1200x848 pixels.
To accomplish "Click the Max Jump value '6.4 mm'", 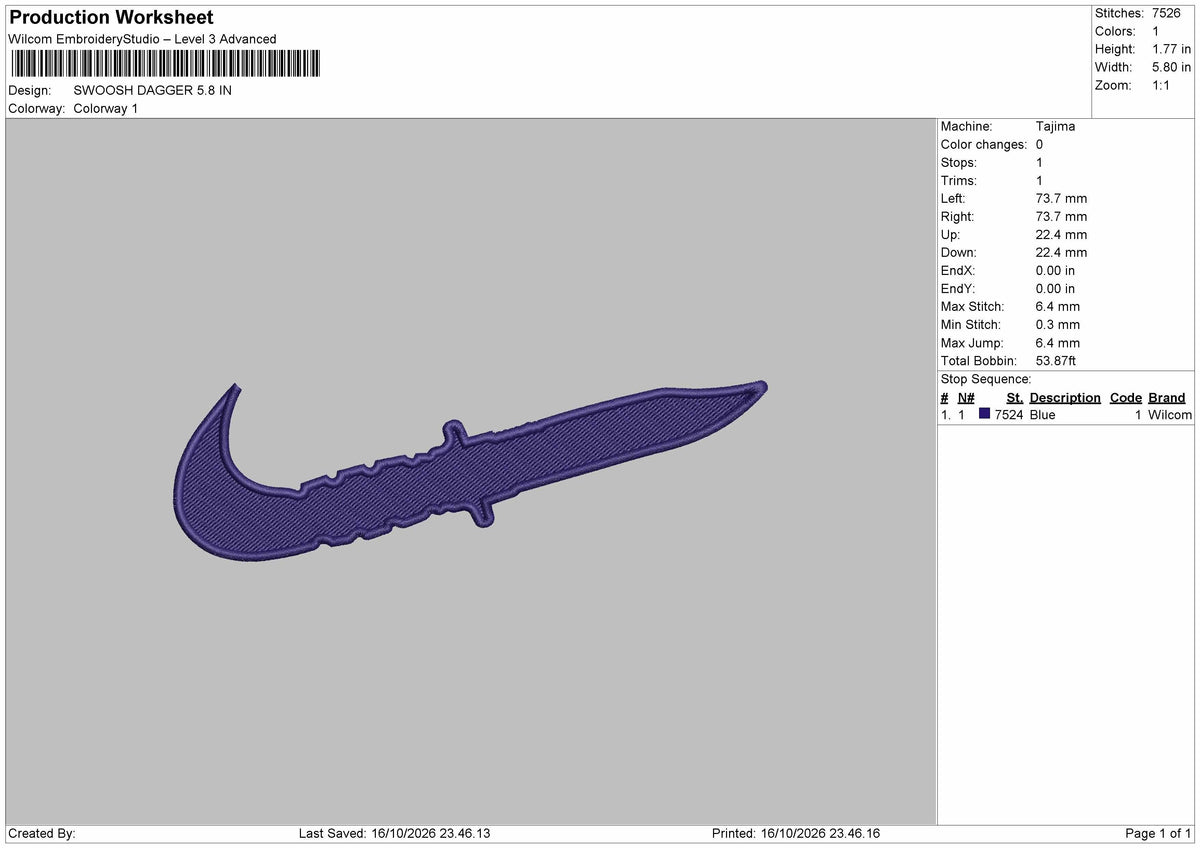I will (1058, 343).
